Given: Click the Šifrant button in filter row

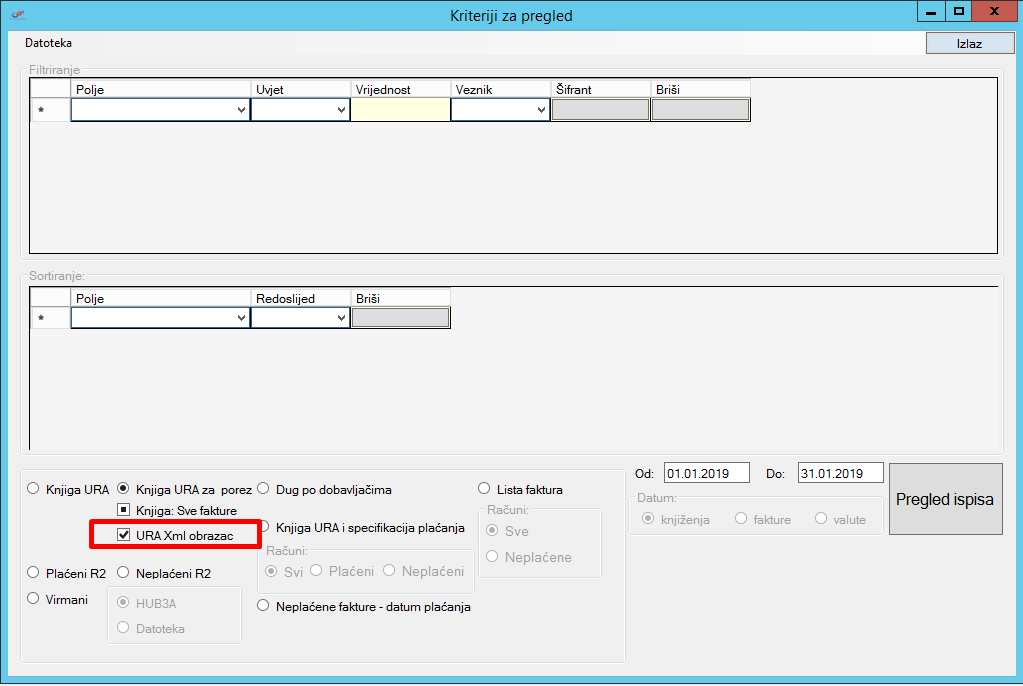Looking at the screenshot, I should click(x=601, y=110).
